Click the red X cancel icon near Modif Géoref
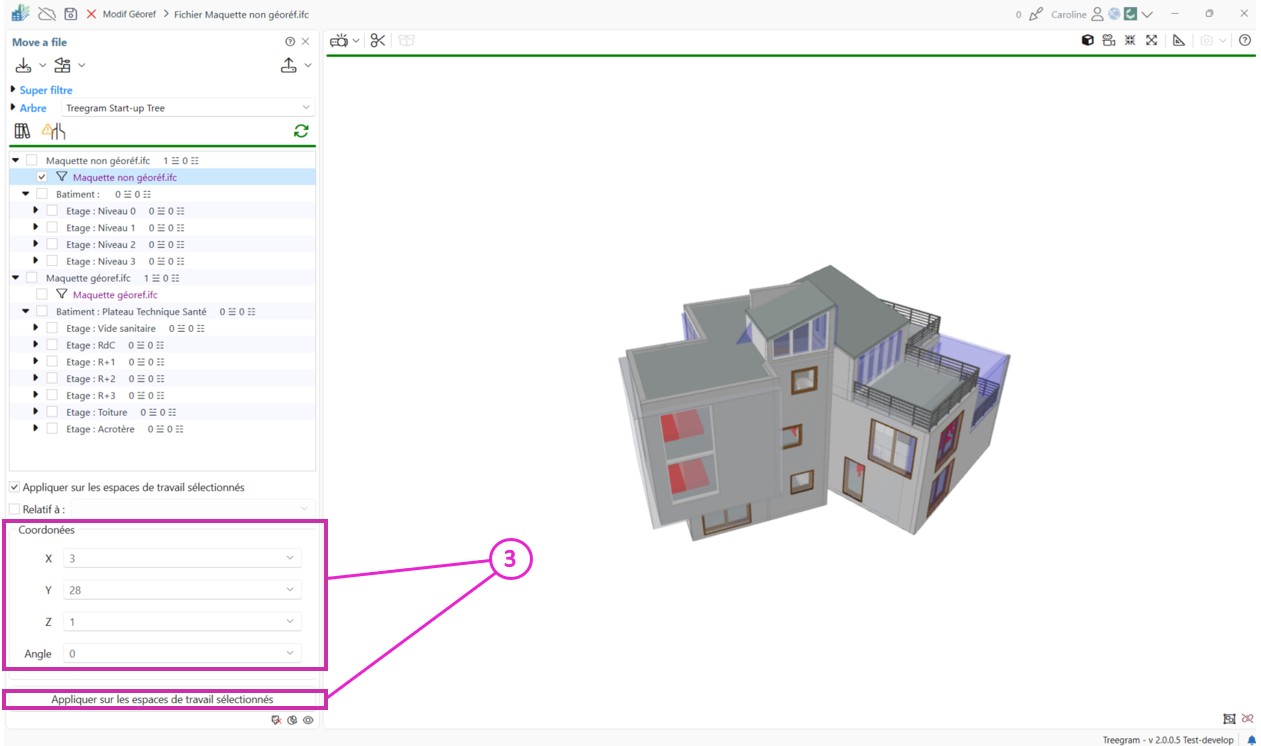1261x746 pixels. click(x=92, y=14)
